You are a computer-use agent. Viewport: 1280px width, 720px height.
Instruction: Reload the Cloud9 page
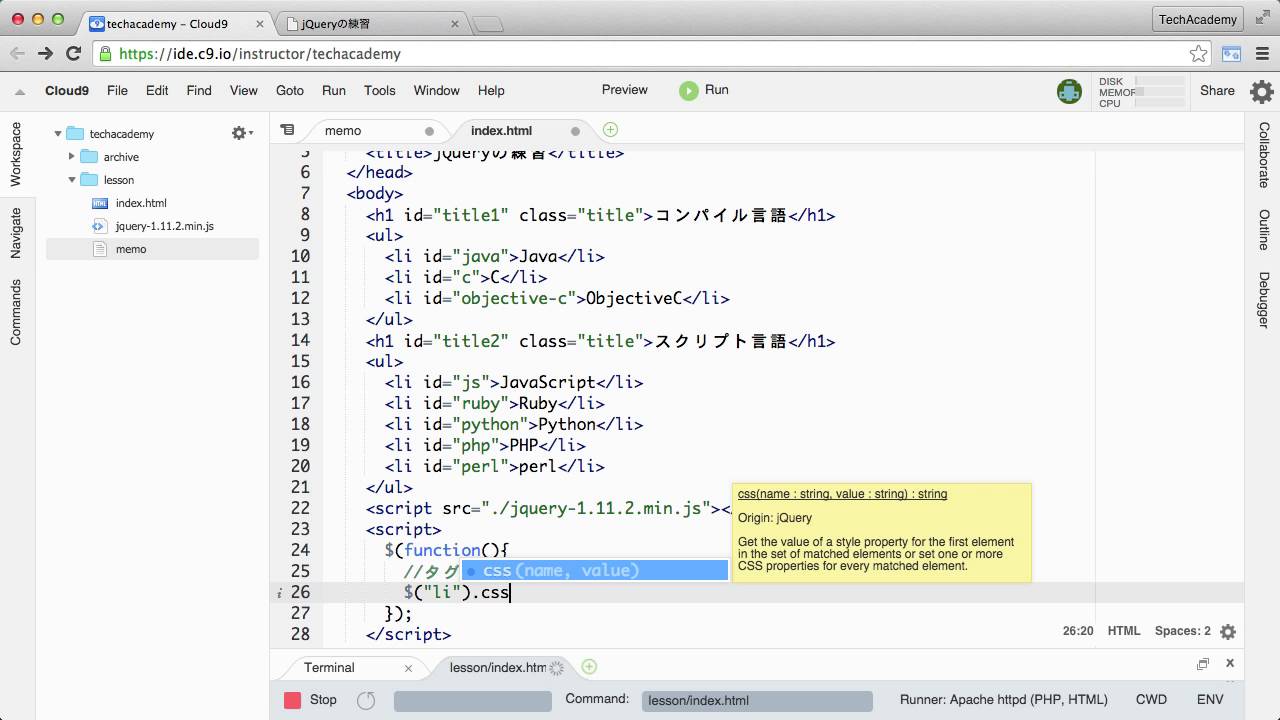pos(73,54)
